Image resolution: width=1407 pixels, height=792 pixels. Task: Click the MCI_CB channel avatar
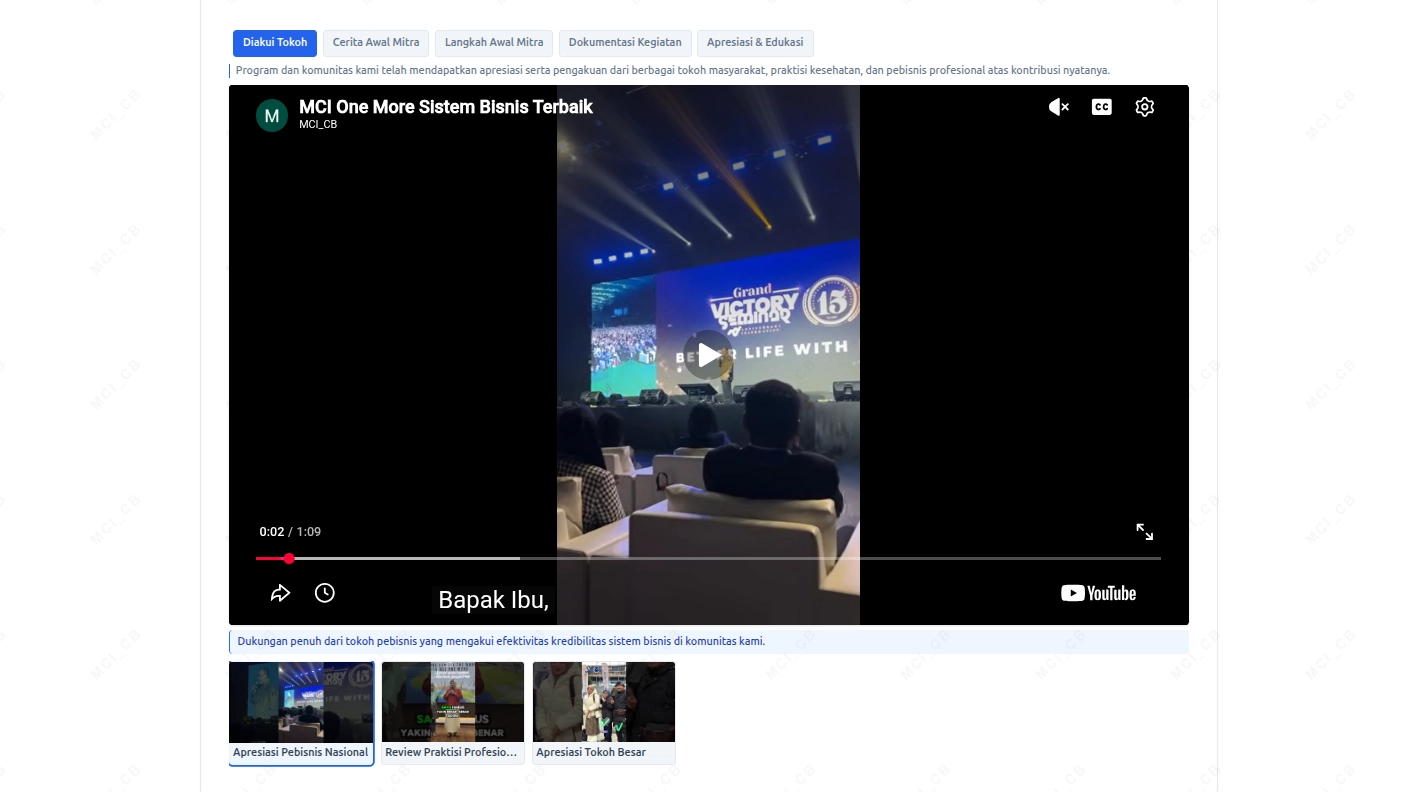272,116
